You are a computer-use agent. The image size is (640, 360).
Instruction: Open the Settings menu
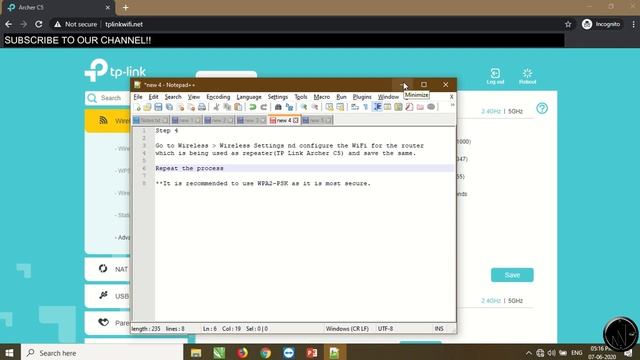[x=278, y=97]
